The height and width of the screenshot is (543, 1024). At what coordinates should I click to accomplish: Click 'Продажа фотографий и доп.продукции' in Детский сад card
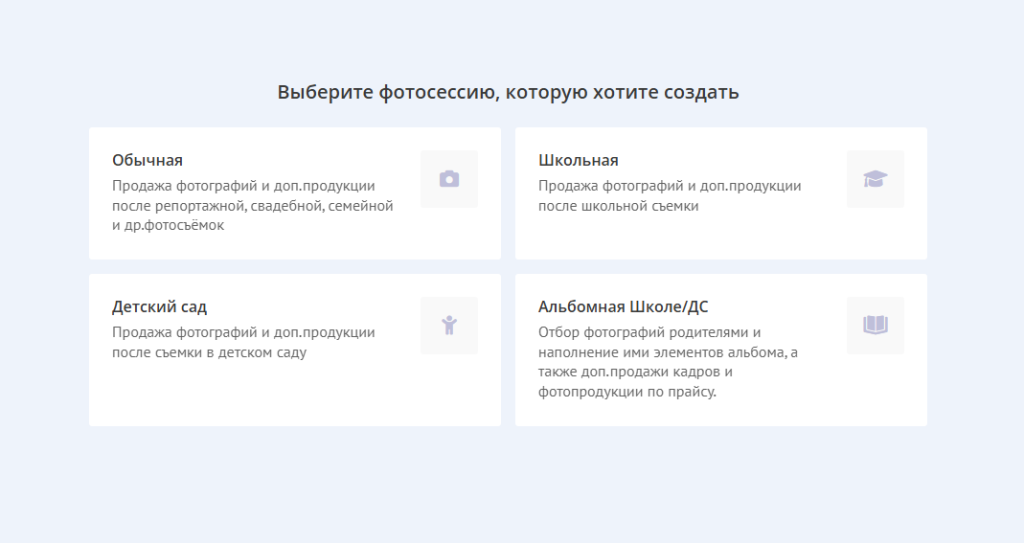pyautogui.click(x=243, y=332)
